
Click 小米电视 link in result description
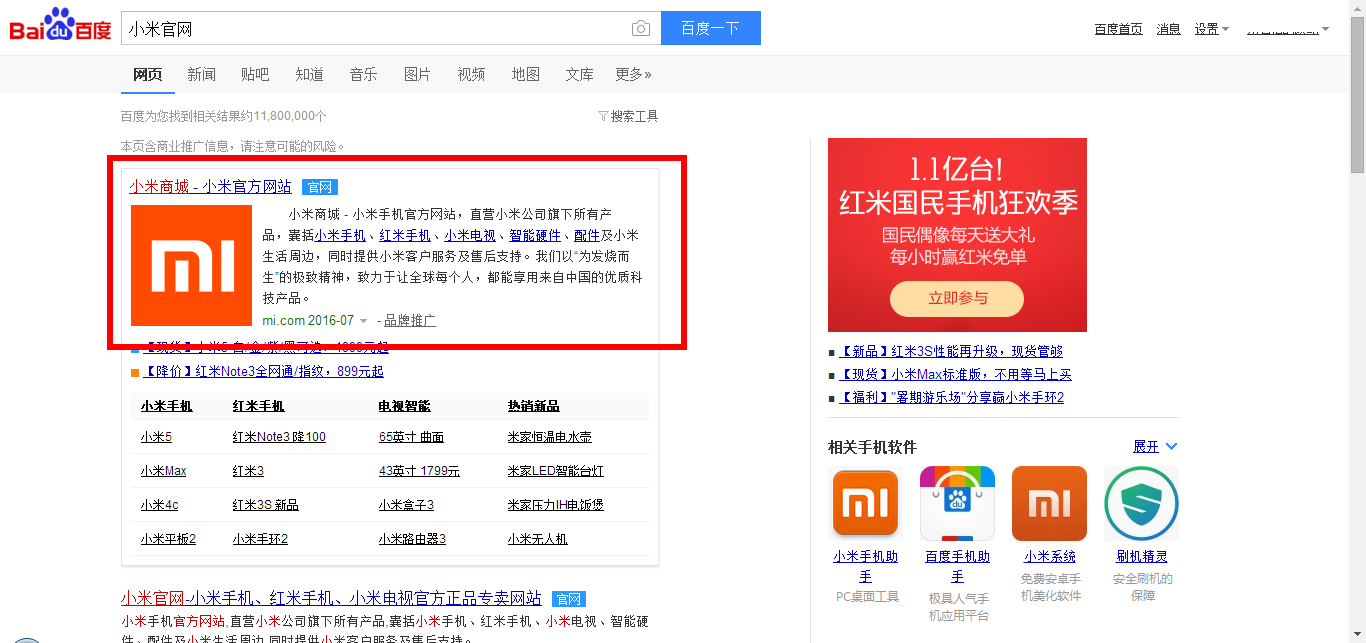470,235
